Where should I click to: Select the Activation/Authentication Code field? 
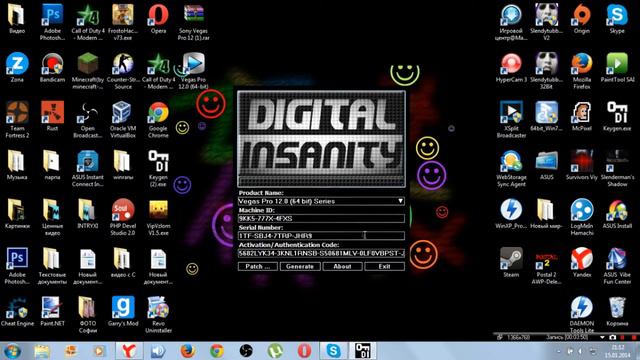(321, 253)
